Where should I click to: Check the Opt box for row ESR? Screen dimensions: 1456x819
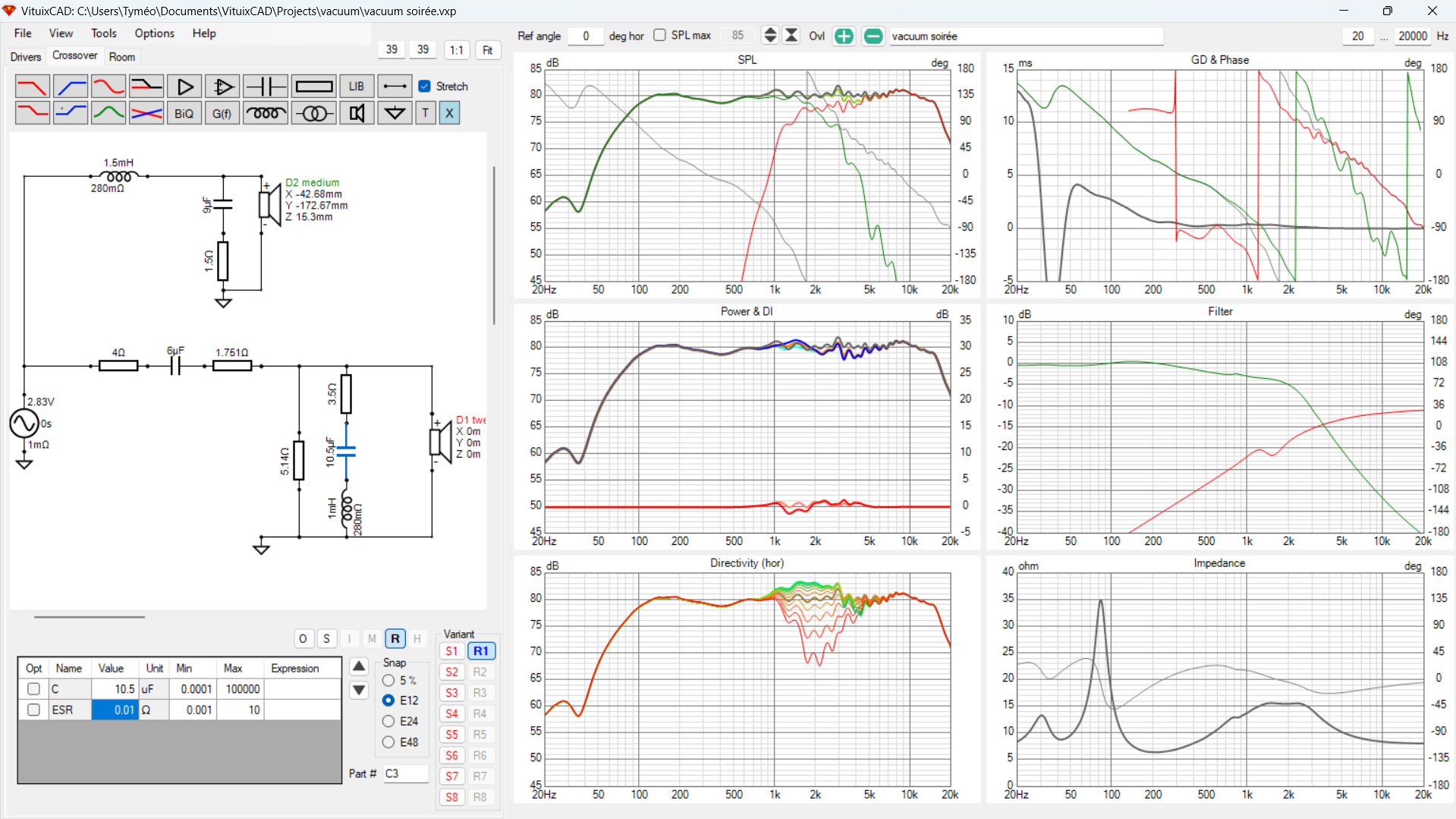33,710
